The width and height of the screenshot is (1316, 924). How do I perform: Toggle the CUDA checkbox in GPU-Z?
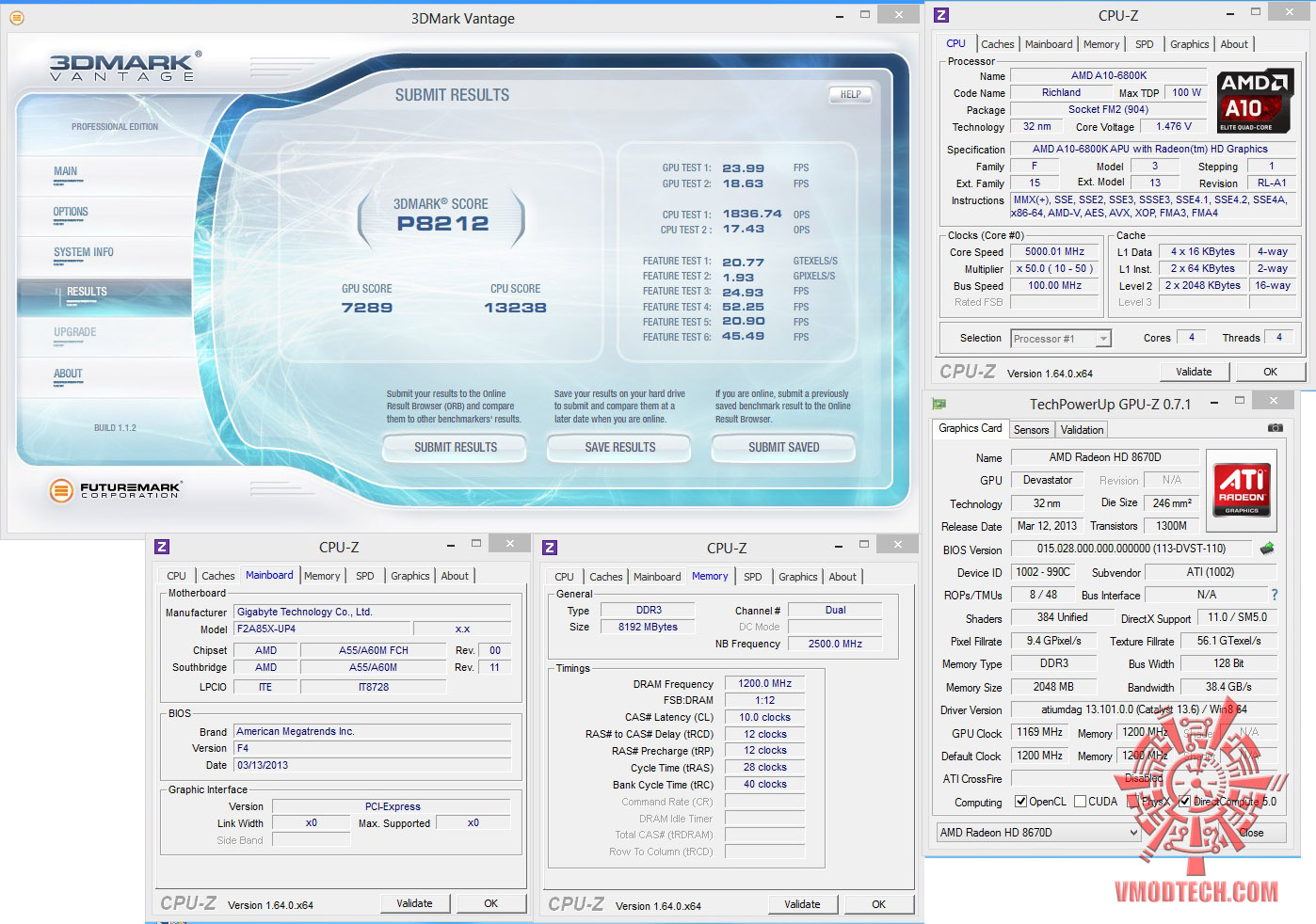pos(1079,802)
